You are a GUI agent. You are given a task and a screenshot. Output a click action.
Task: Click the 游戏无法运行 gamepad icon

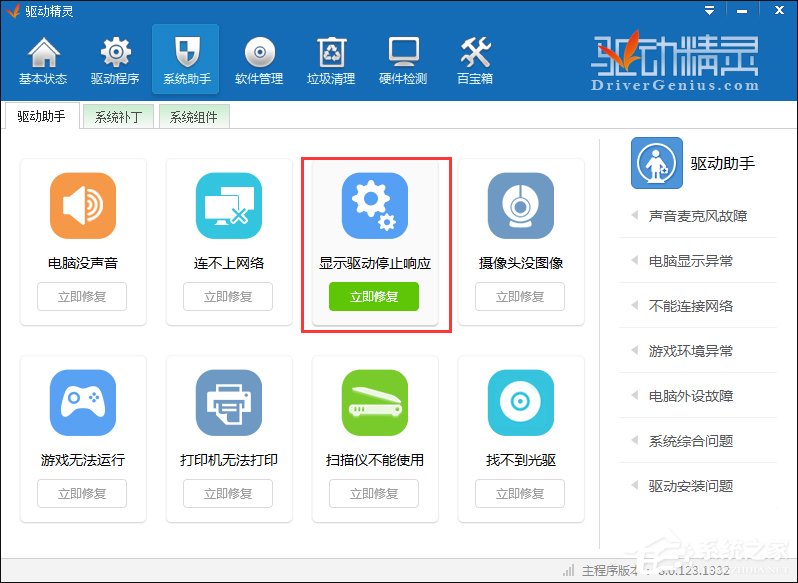pyautogui.click(x=83, y=403)
